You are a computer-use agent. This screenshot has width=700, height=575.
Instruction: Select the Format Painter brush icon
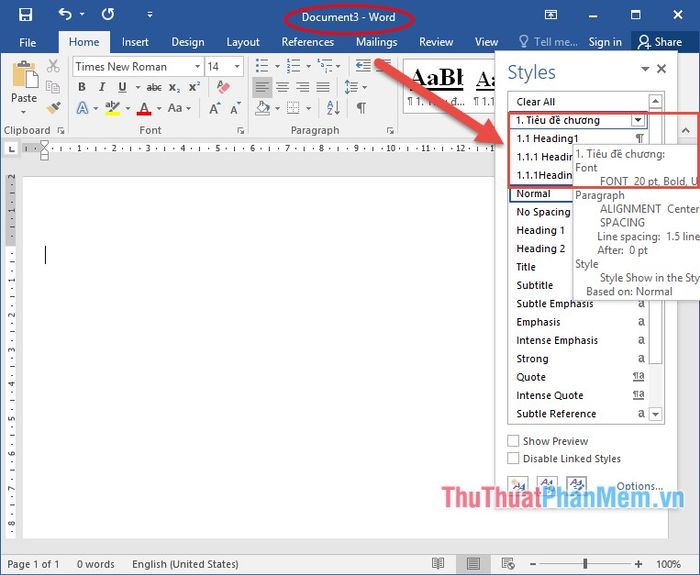pos(54,108)
